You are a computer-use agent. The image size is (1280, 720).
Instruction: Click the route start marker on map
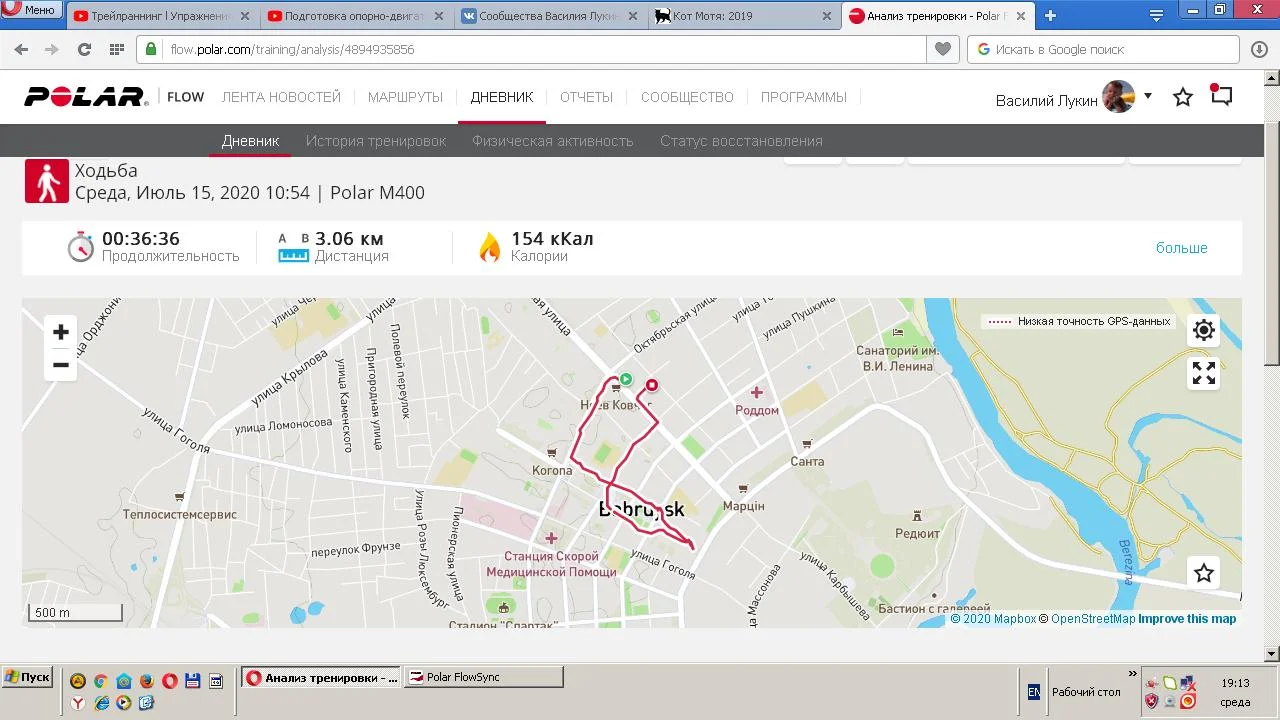point(626,379)
